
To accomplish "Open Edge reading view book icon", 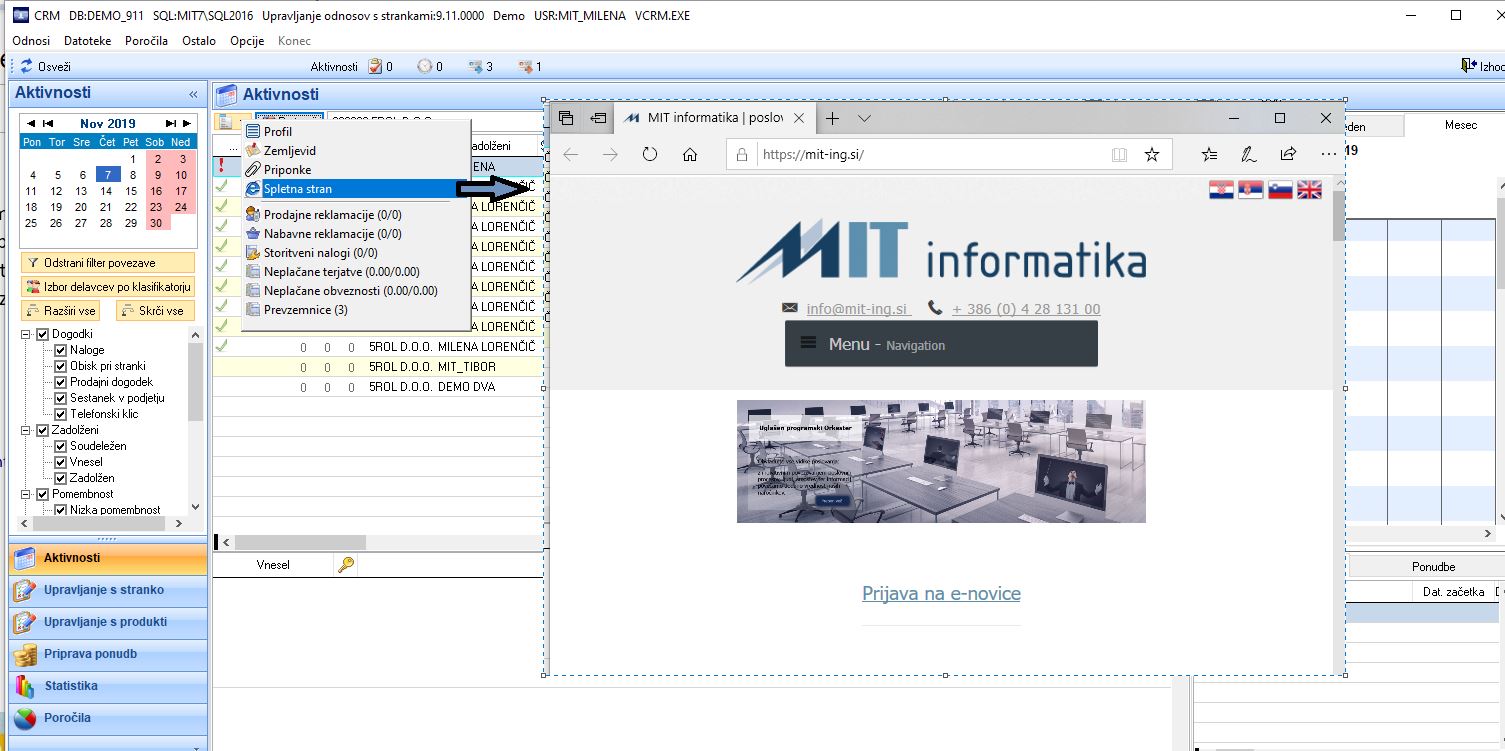I will [1119, 155].
